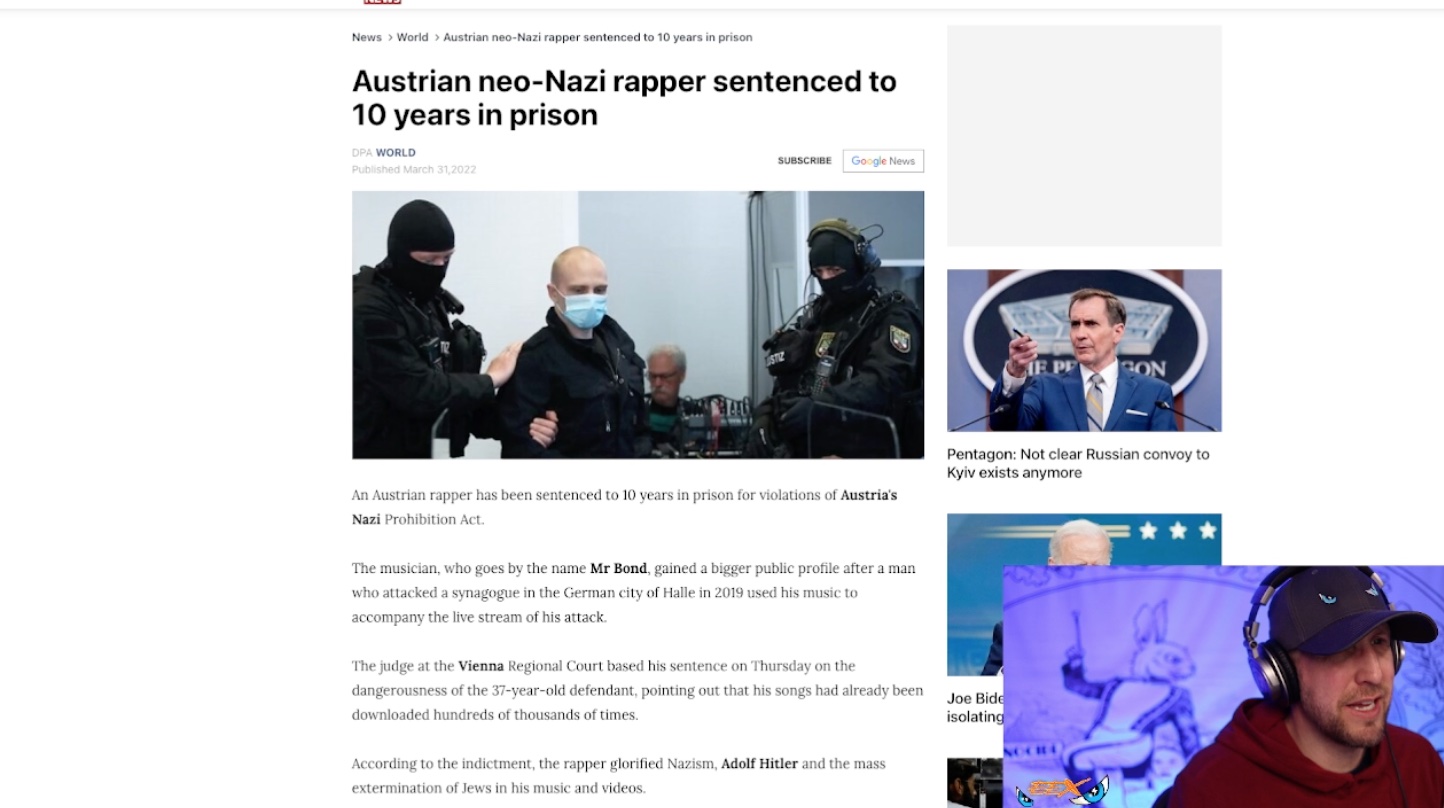The image size is (1444, 808).
Task: Go to the World breadcrumb section
Action: tap(412, 37)
